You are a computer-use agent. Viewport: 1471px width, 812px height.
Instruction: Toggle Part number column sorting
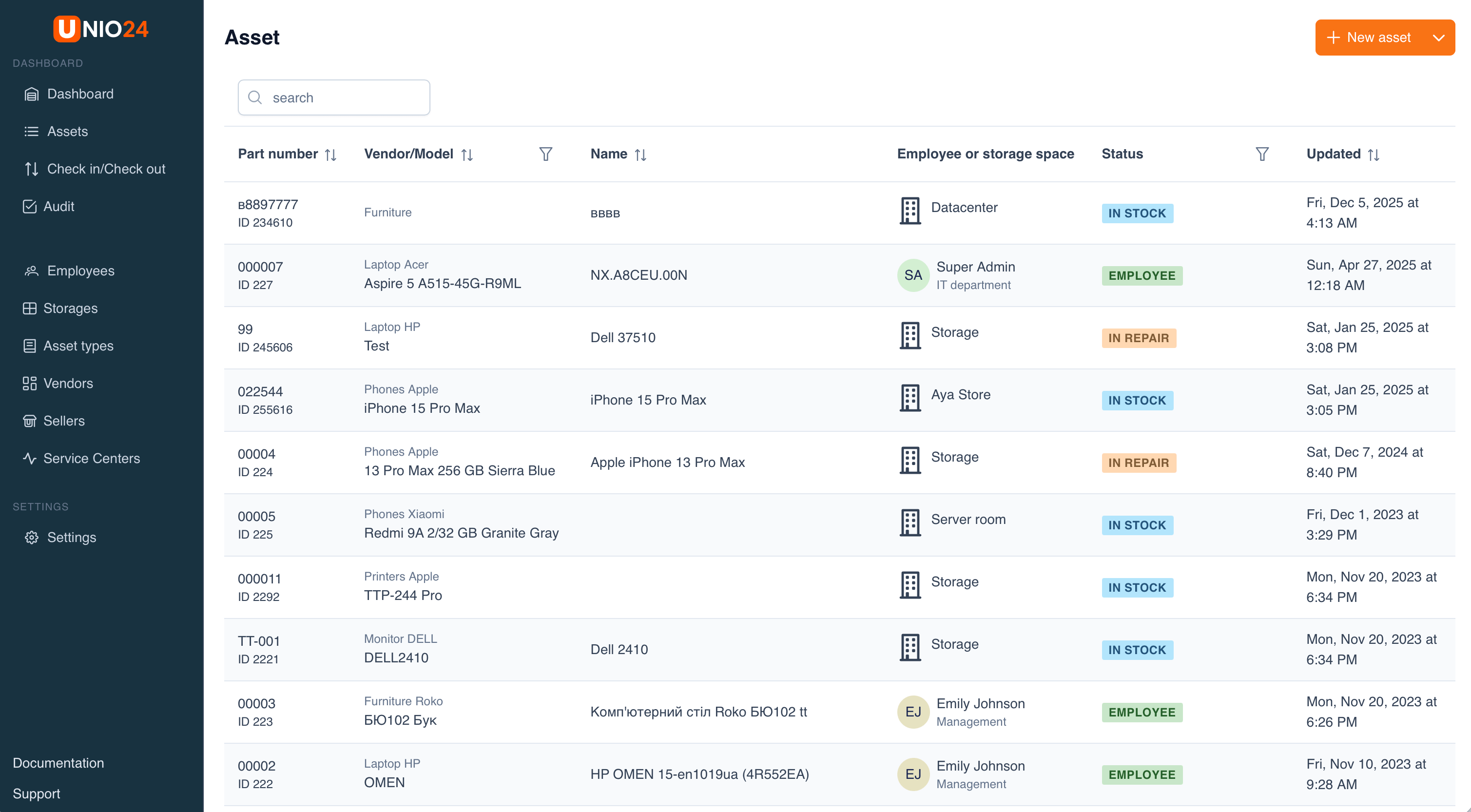coord(330,155)
